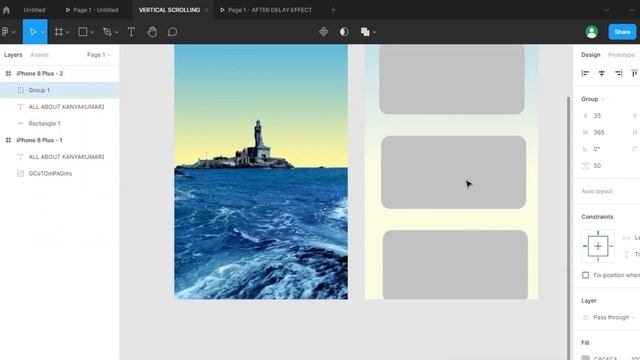This screenshot has height=360, width=640.
Task: Open the Design panel tab
Action: point(591,55)
